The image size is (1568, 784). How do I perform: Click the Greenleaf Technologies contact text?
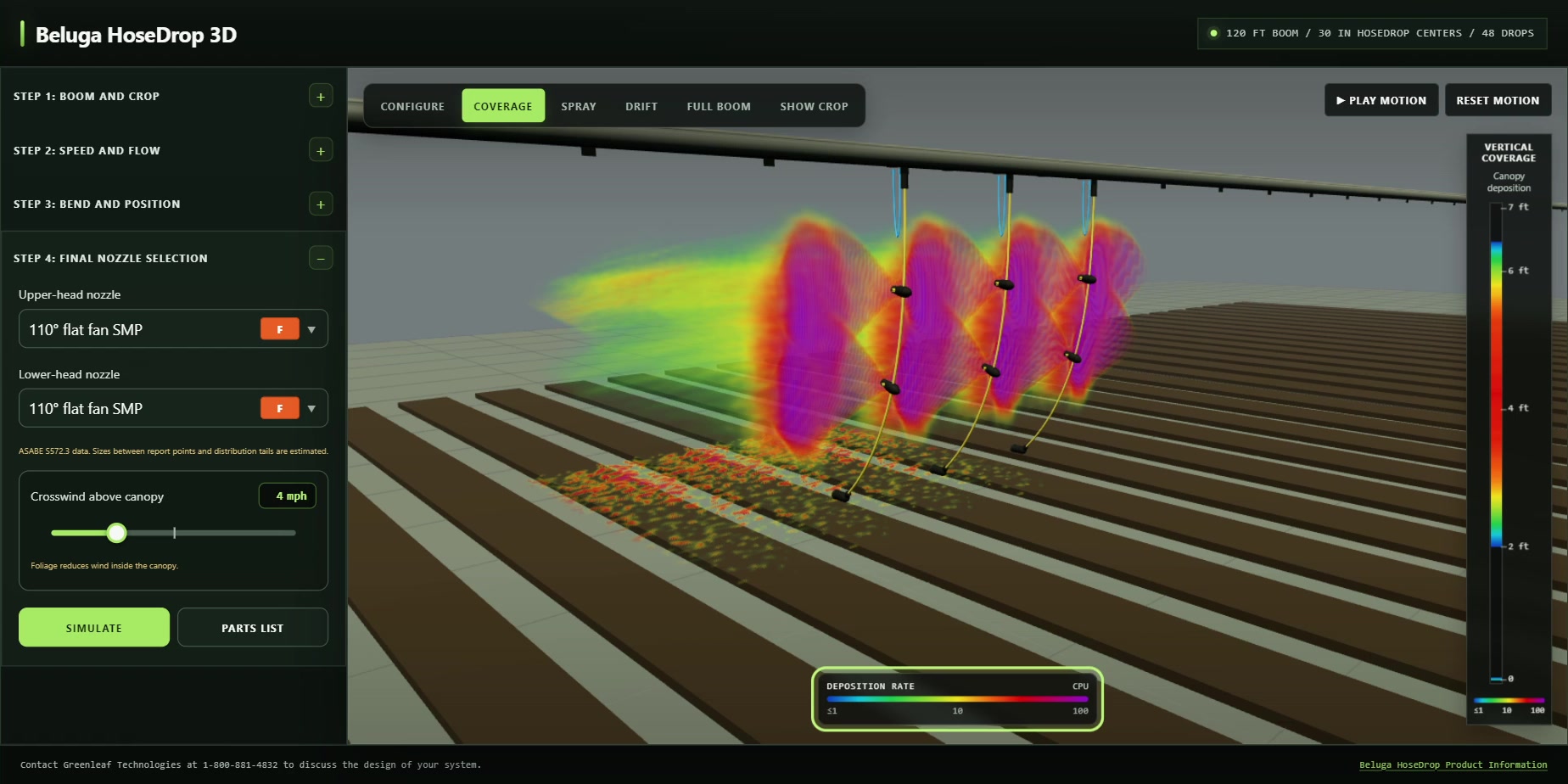(x=250, y=765)
